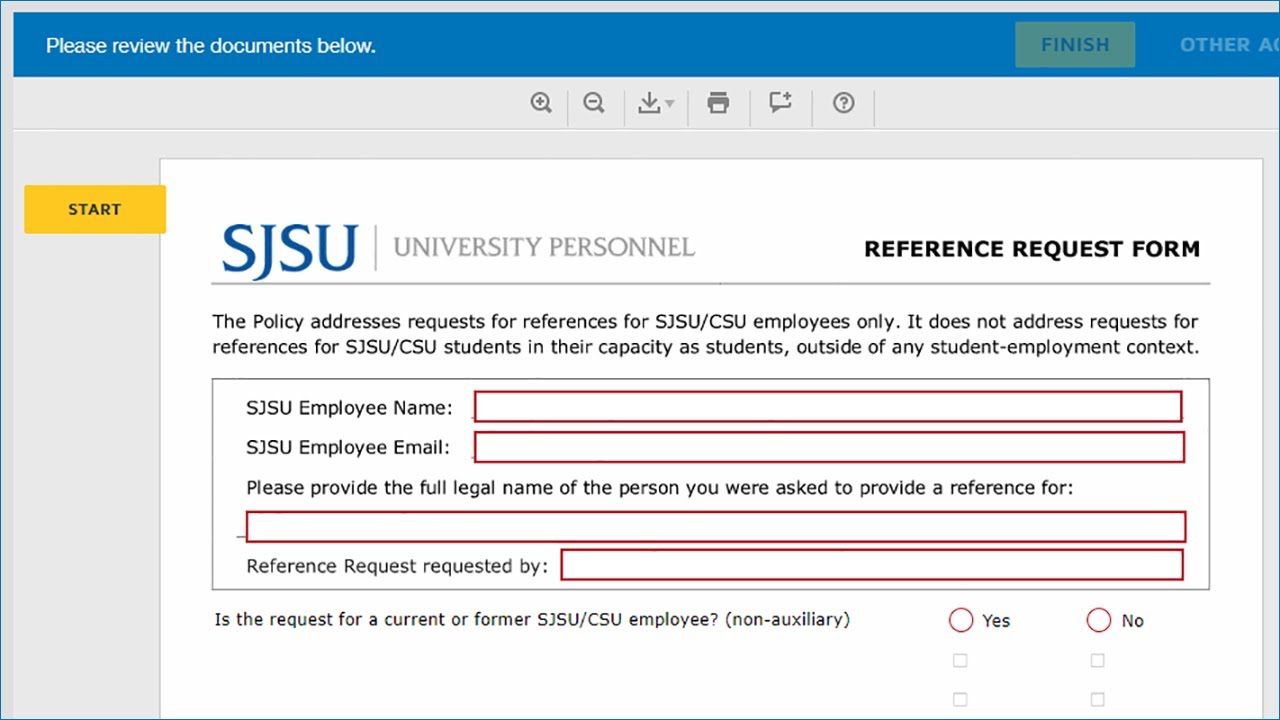
Task: Open help via the question mark icon
Action: (844, 103)
